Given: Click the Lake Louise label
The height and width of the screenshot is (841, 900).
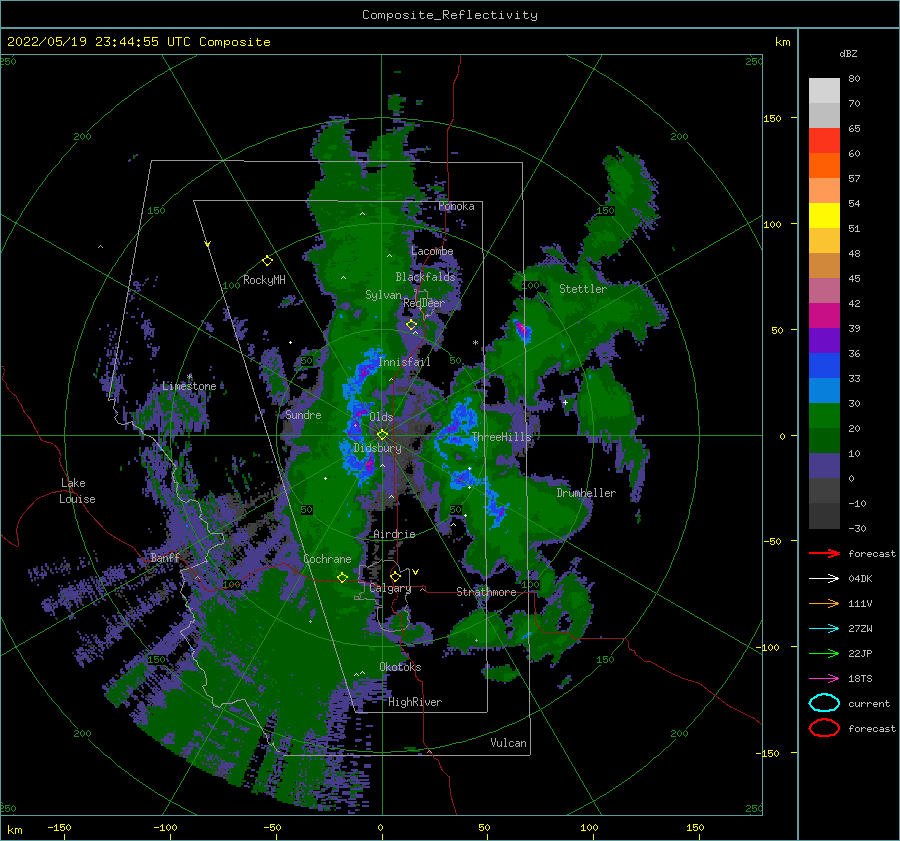Looking at the screenshot, I should pos(77,491).
